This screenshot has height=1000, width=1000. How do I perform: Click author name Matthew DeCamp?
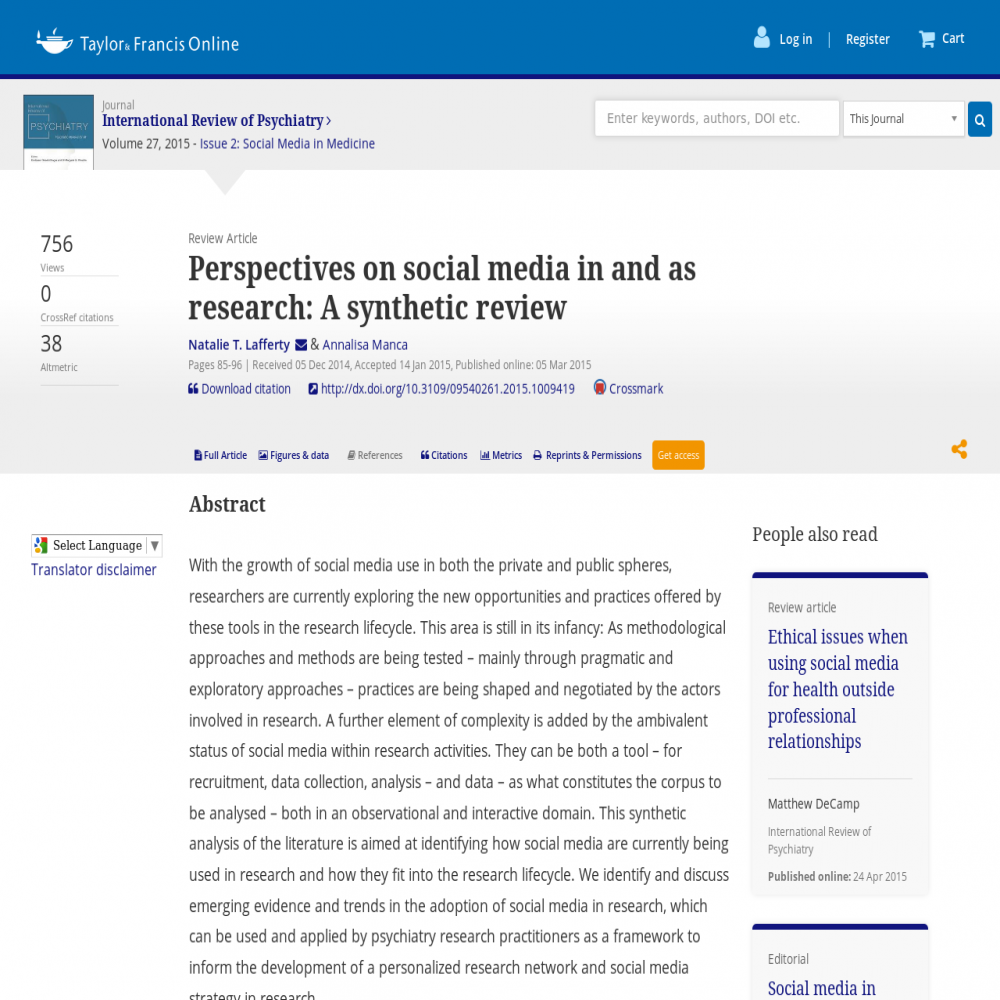tap(814, 804)
